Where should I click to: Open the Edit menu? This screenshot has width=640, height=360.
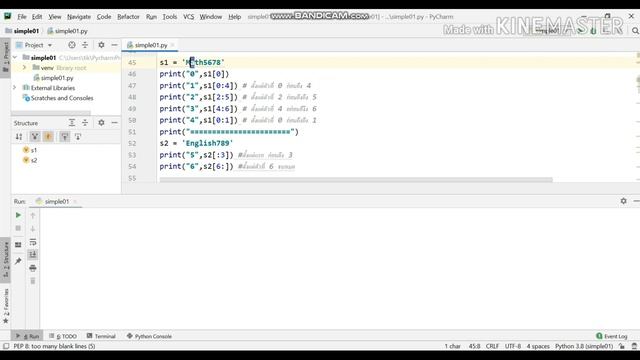tap(37, 17)
